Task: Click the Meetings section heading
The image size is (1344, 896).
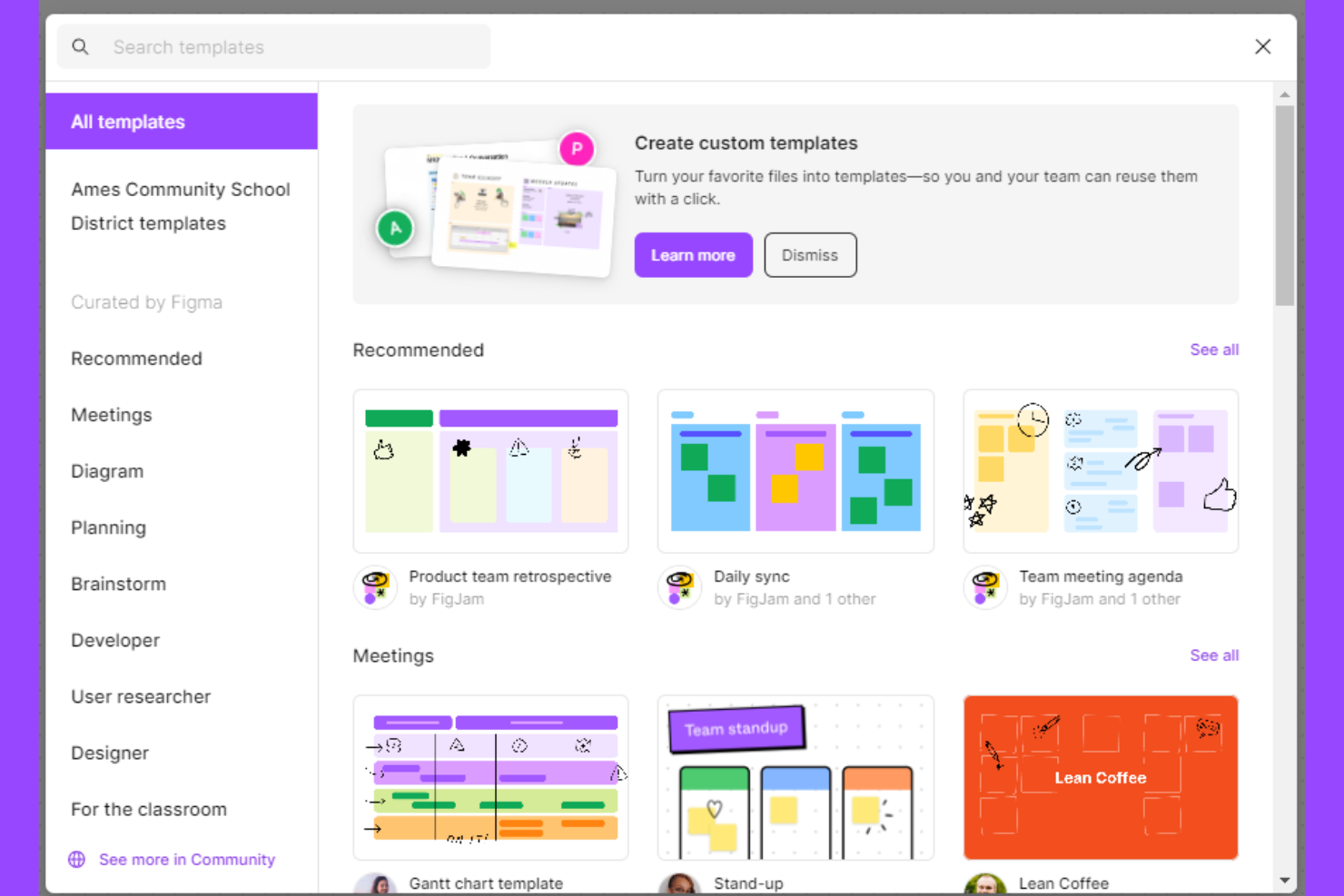Action: coord(393,655)
